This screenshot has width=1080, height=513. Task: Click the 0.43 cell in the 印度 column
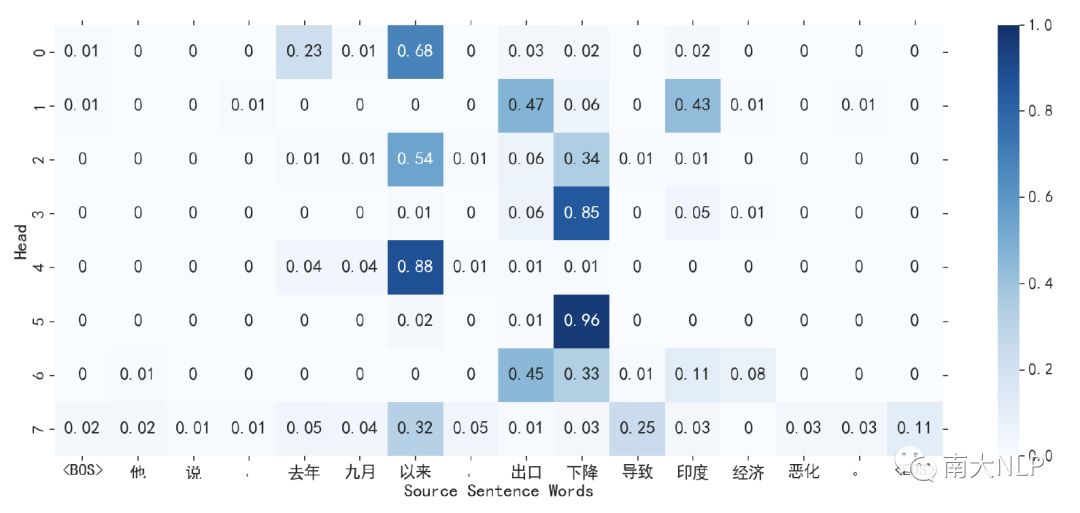point(692,105)
